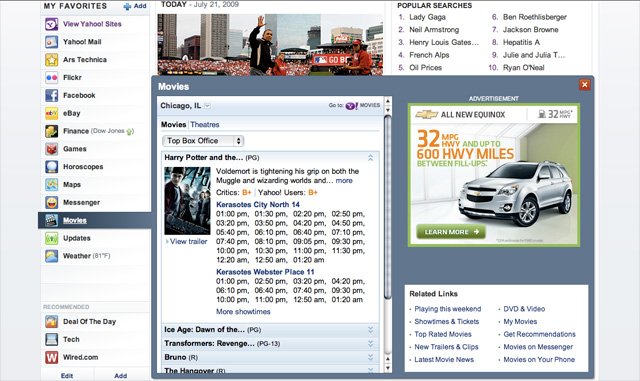The image size is (640, 381).
Task: Click Latest Movie News link
Action: coord(444,360)
